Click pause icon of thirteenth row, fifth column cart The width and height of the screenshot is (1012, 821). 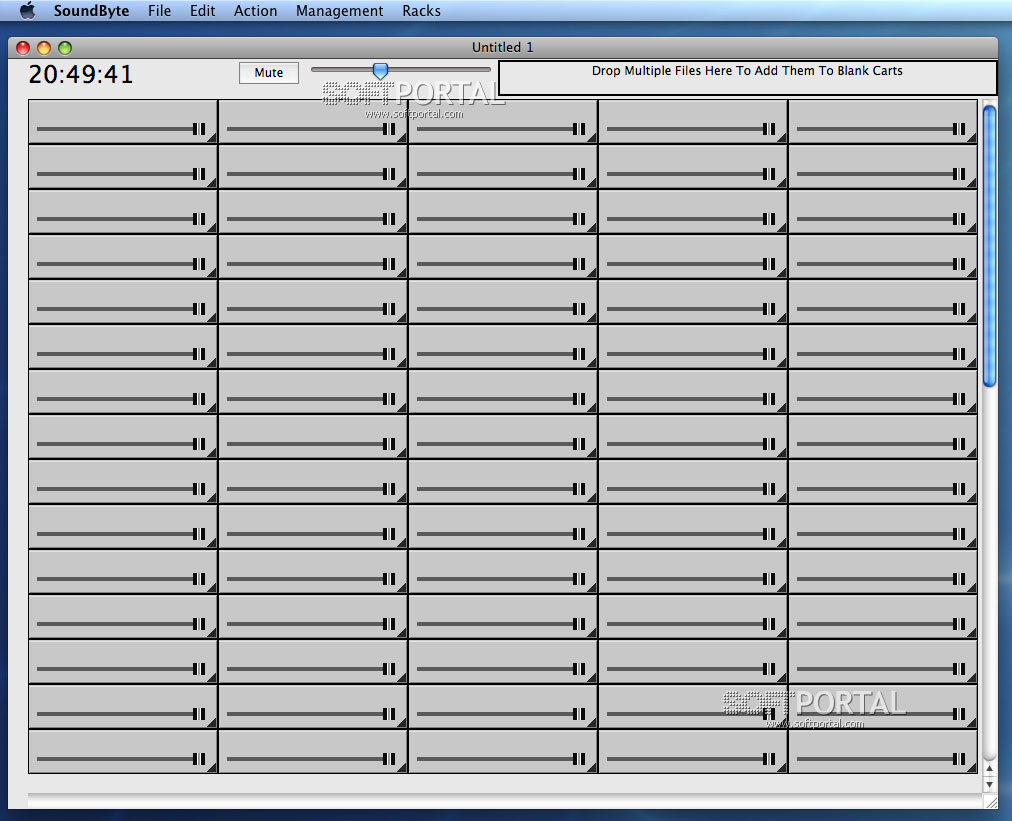pos(959,669)
